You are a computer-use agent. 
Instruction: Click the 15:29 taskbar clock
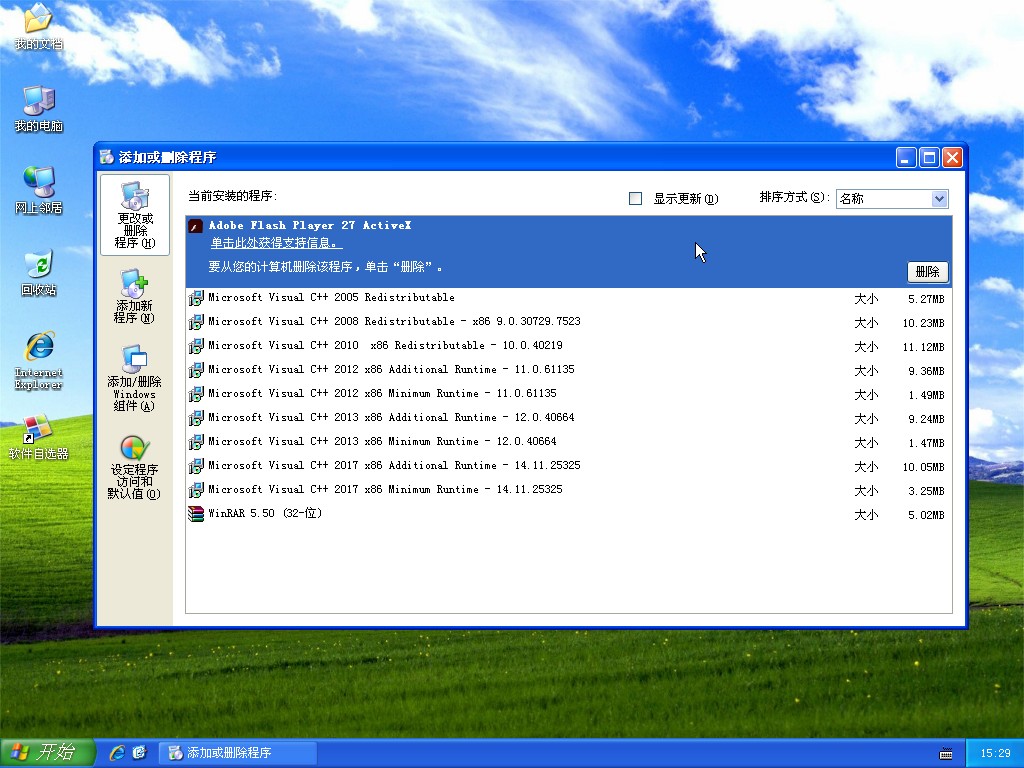(x=995, y=754)
